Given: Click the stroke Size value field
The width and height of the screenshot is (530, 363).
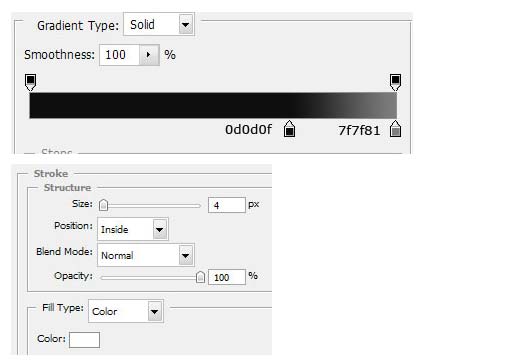Looking at the screenshot, I should [x=227, y=205].
